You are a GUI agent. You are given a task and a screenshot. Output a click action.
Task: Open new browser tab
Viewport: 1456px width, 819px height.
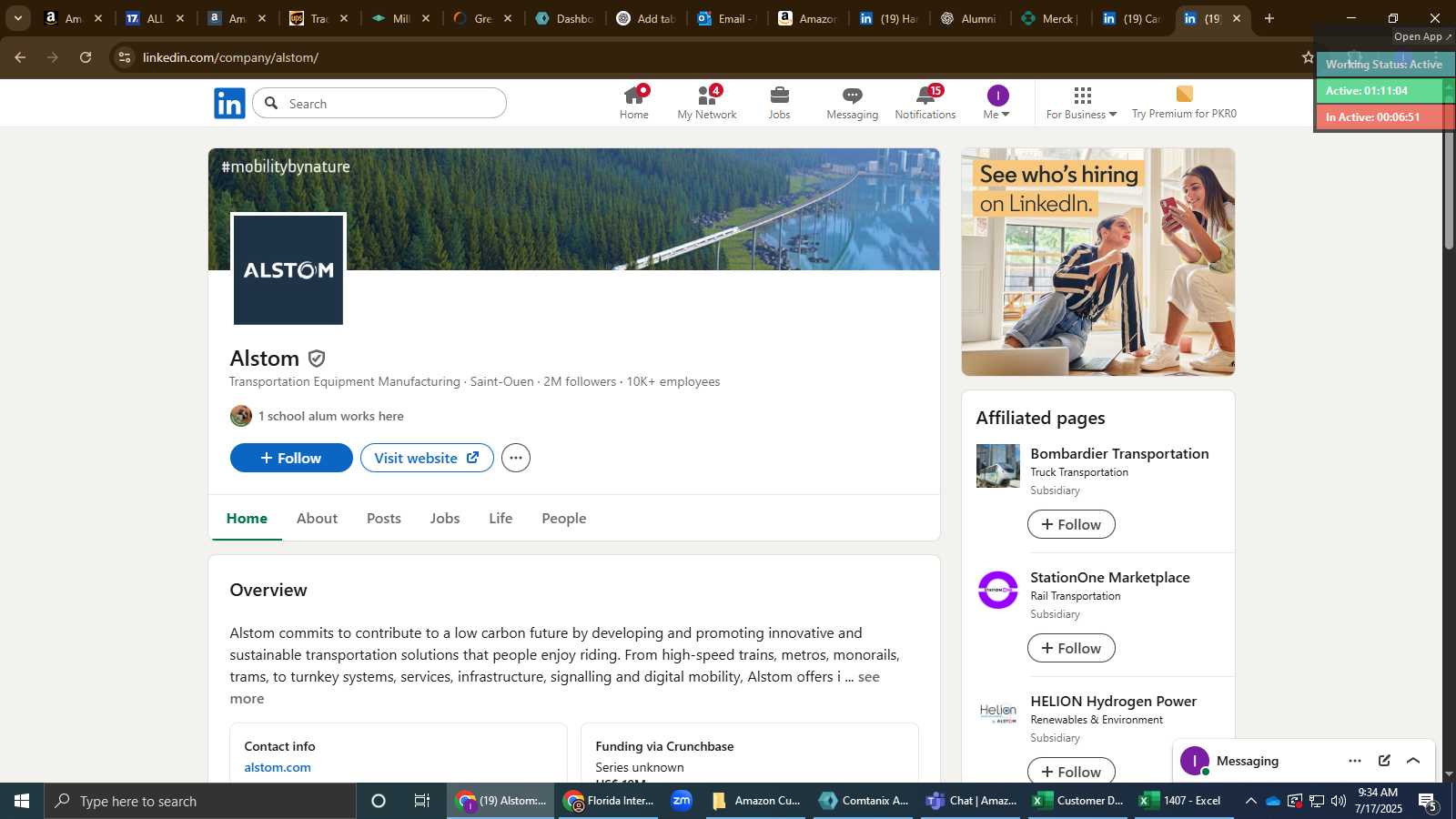[x=1269, y=18]
